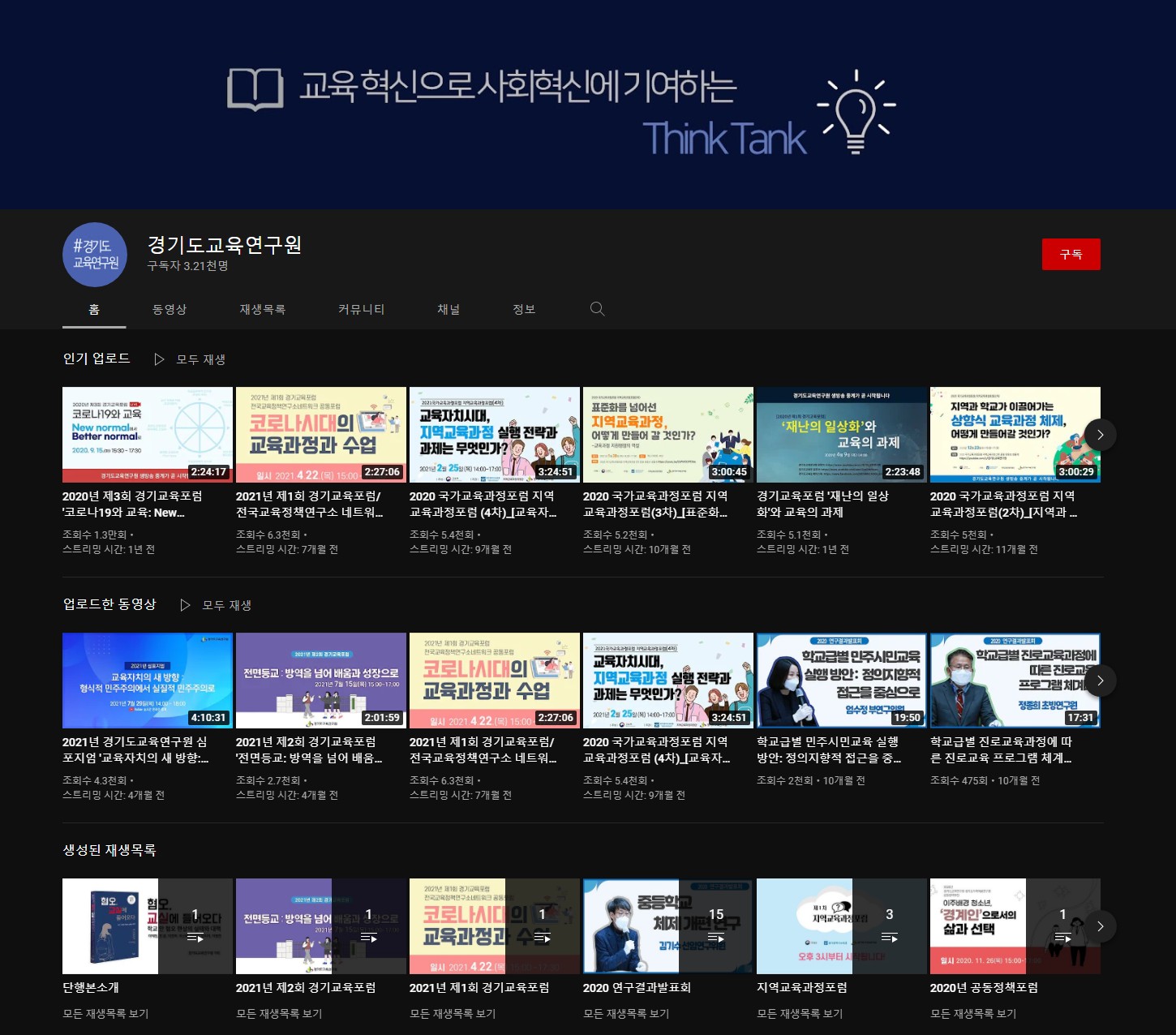Open title 경기교육포럼 '재난의 일상화'와 교육의 과제
Viewport: 1176px width, 1035px height.
(822, 505)
